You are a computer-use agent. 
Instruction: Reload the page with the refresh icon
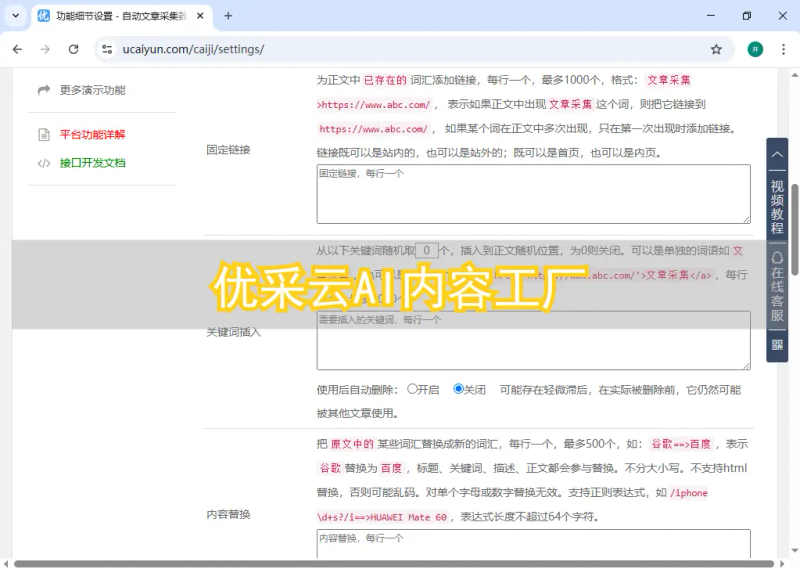(x=73, y=49)
